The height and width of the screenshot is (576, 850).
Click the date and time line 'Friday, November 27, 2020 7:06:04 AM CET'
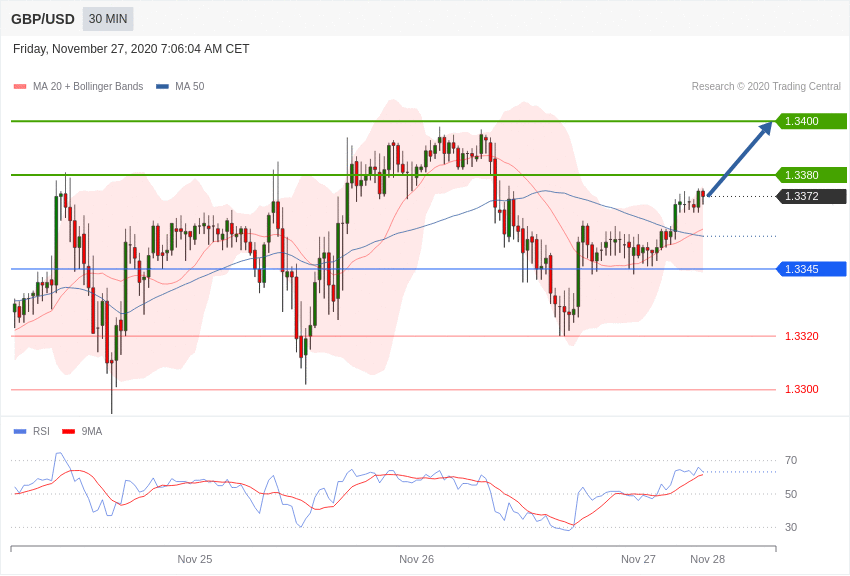pyautogui.click(x=131, y=49)
